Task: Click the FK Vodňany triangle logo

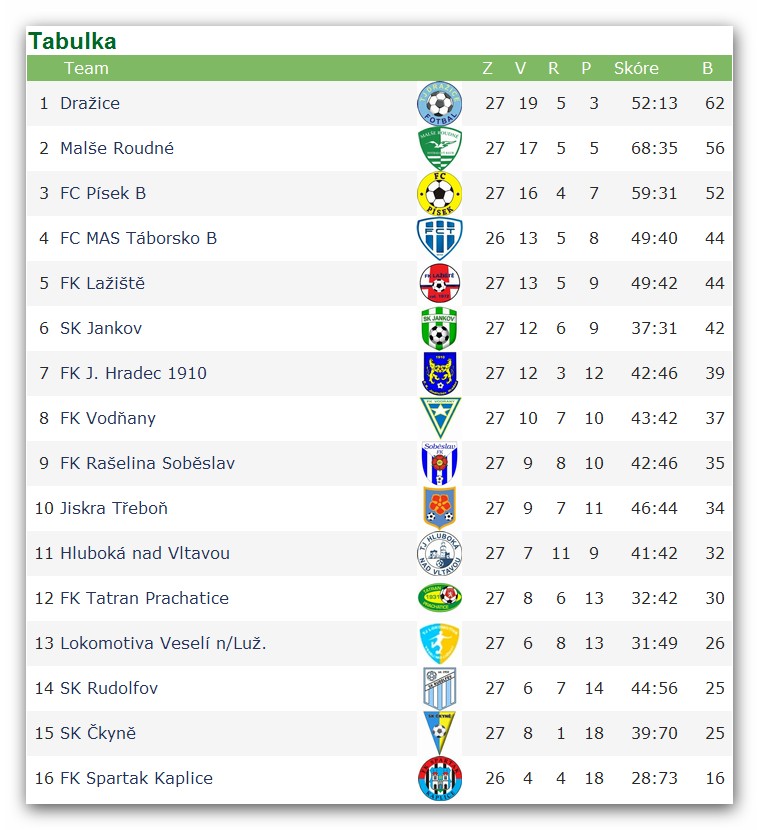Action: click(x=440, y=418)
